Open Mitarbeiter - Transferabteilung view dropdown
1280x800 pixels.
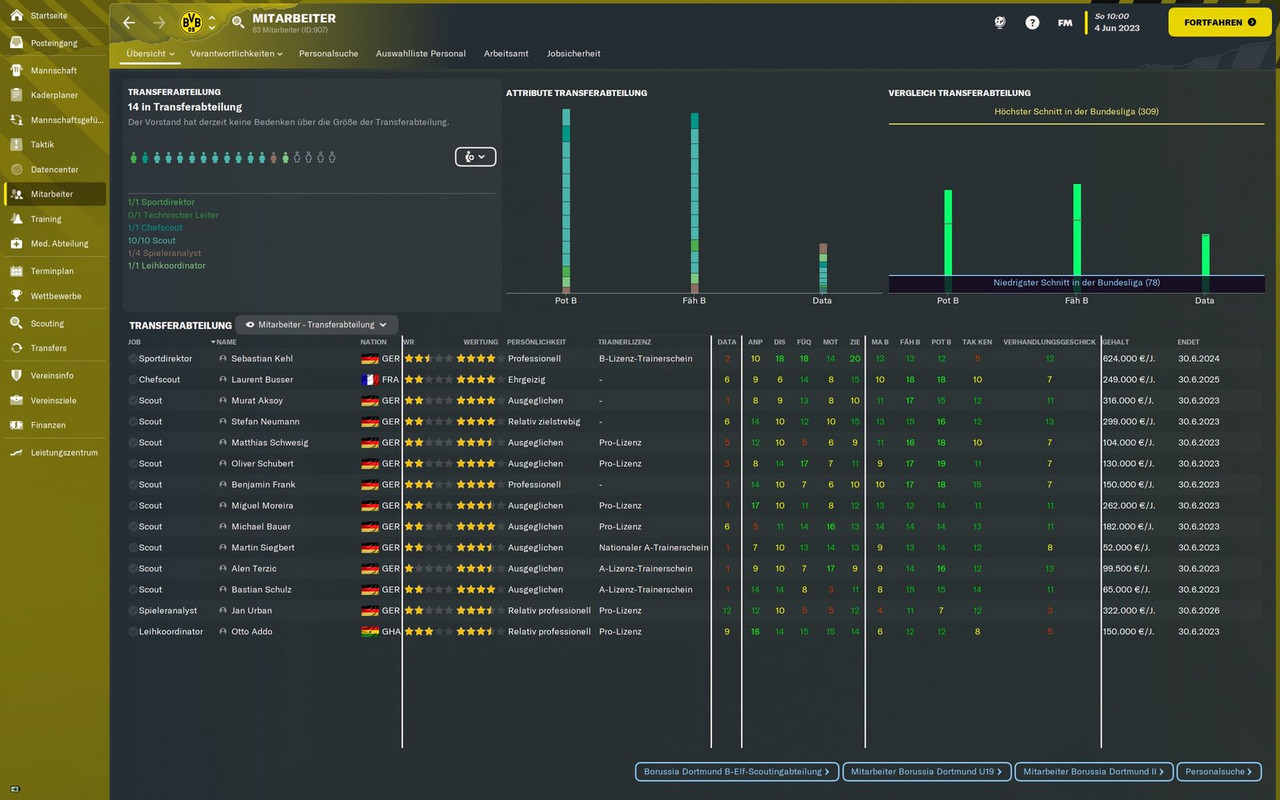pos(316,324)
